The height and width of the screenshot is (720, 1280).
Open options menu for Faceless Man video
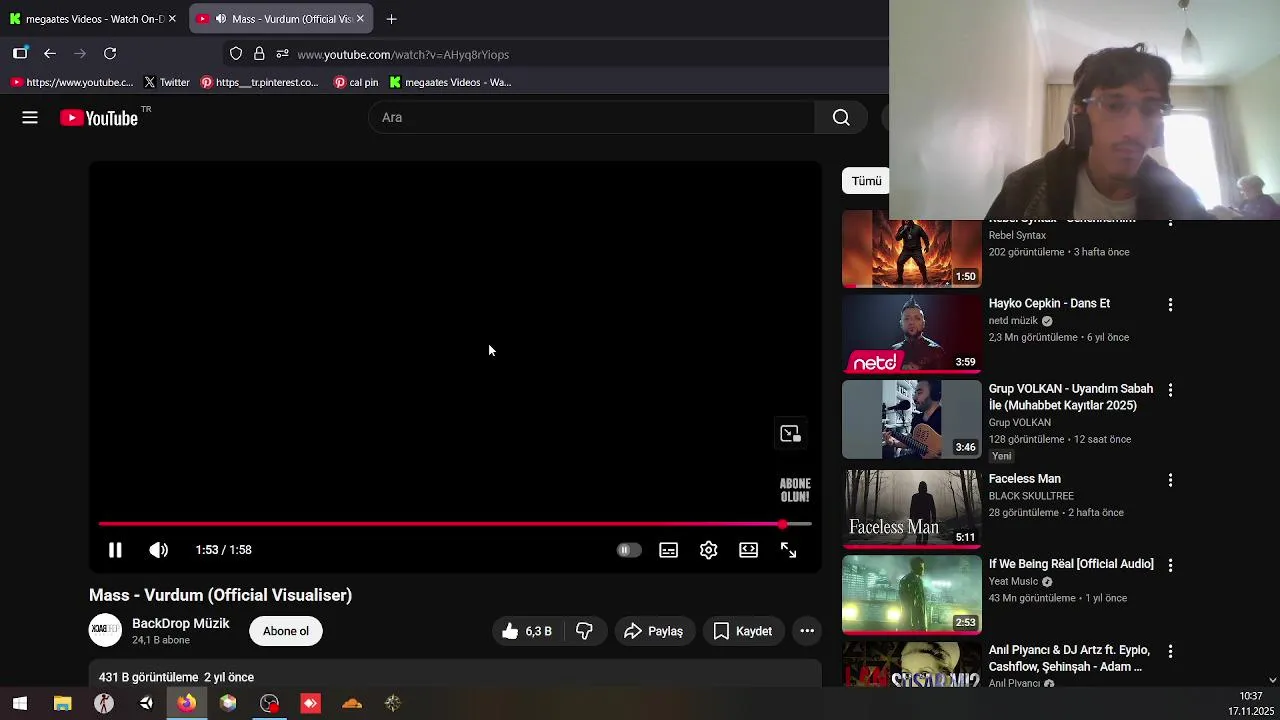click(1170, 480)
